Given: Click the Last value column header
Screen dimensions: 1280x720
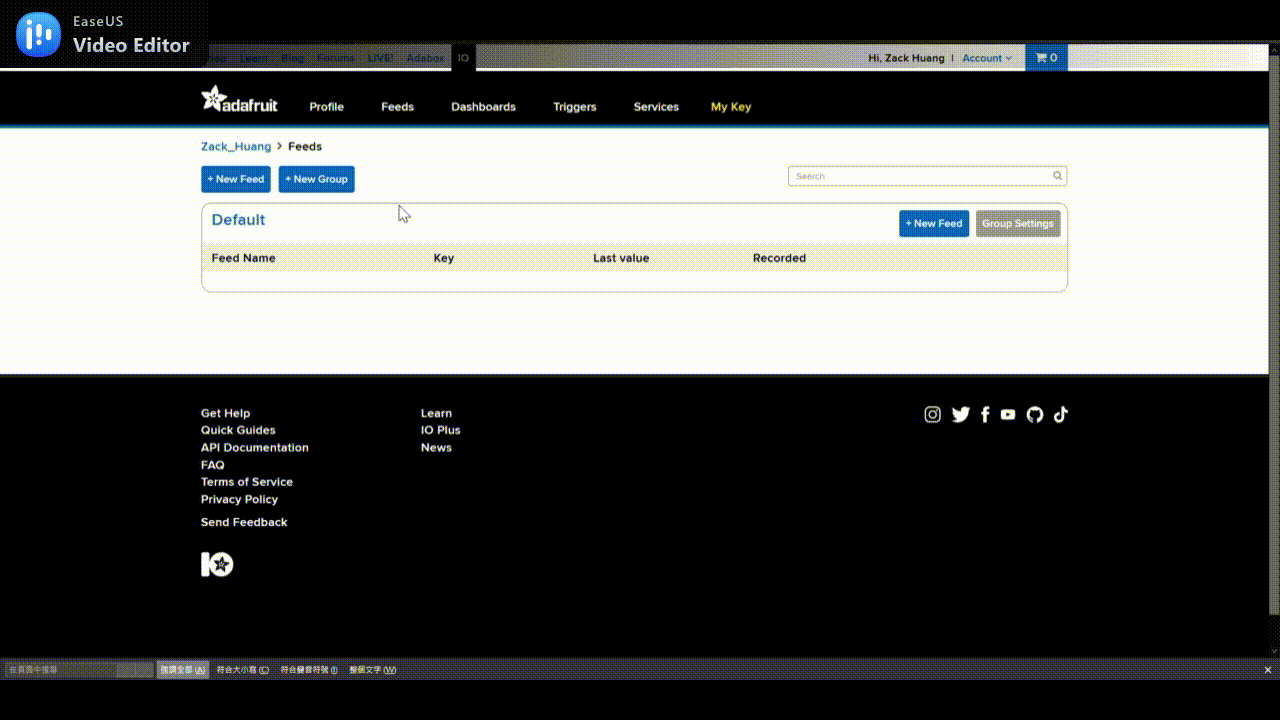Looking at the screenshot, I should (x=621, y=258).
